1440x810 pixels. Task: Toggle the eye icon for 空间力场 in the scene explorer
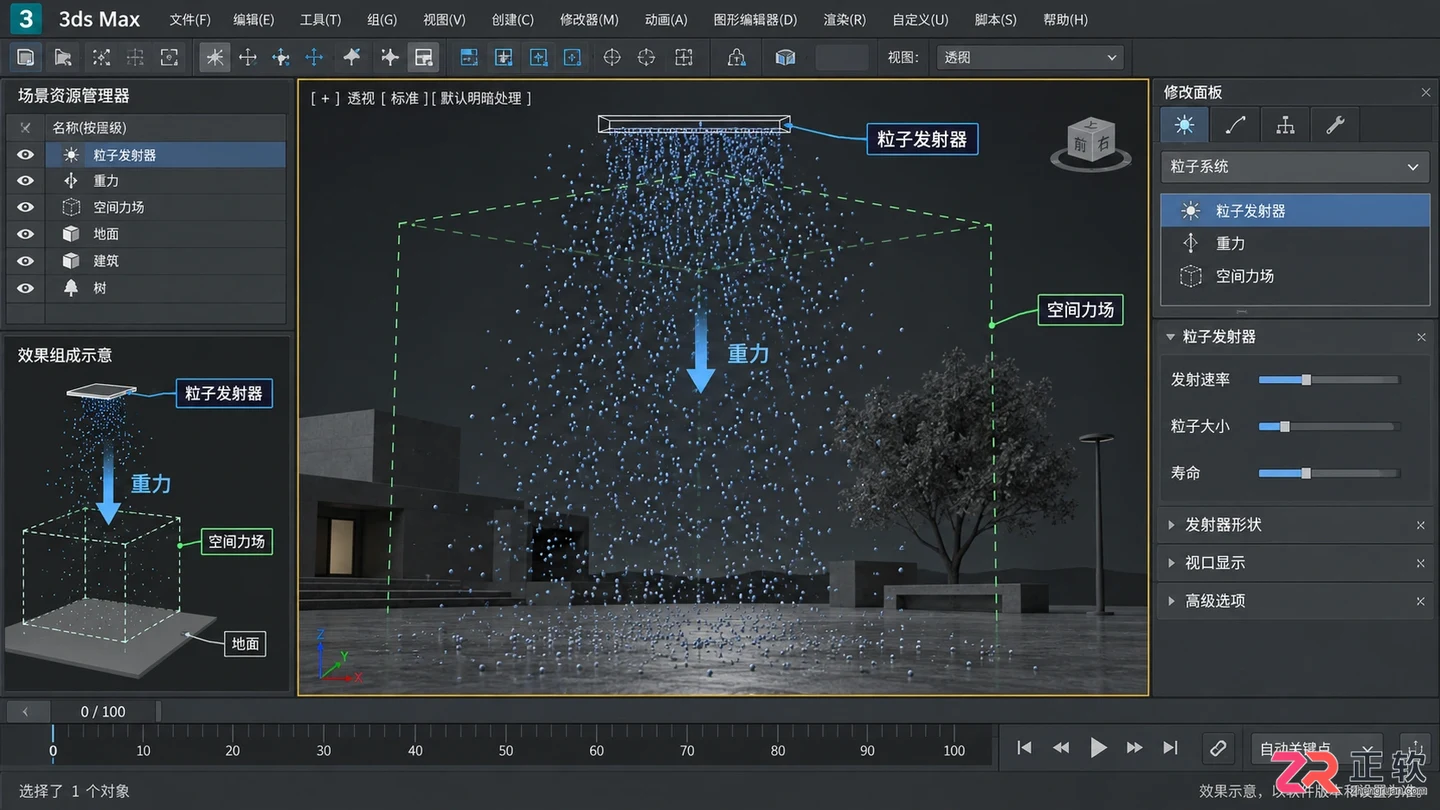coord(26,207)
